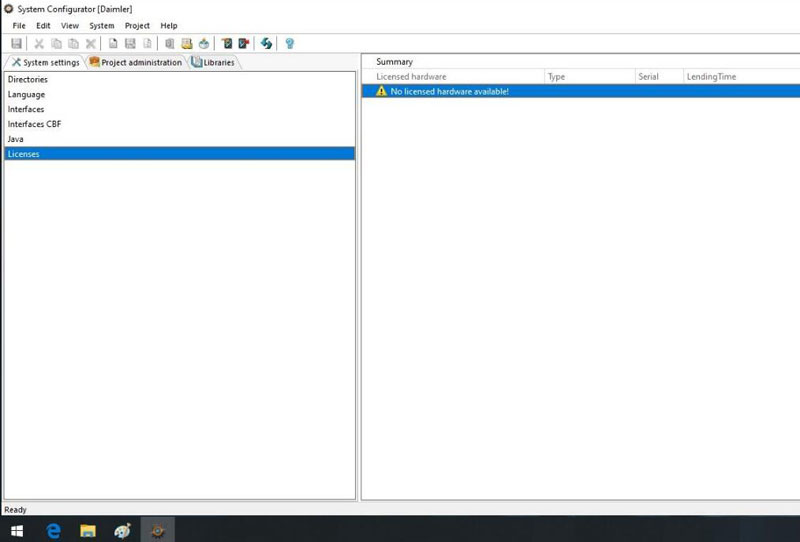The width and height of the screenshot is (800, 542).
Task: Click the yellow project folder toolbar icon
Action: [x=187, y=43]
